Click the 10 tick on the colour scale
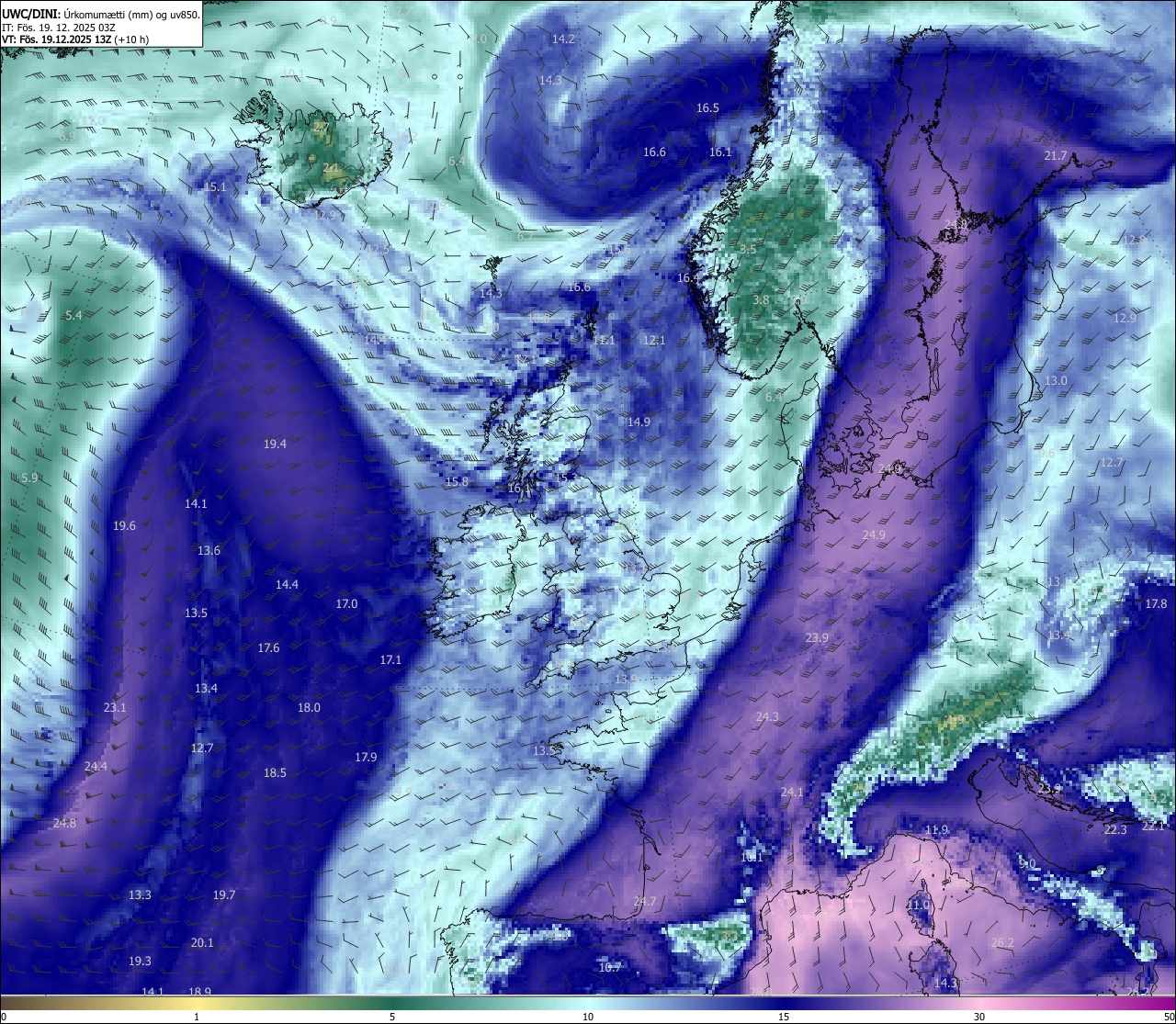Screen dimensions: 1176x1024 click(588, 1017)
